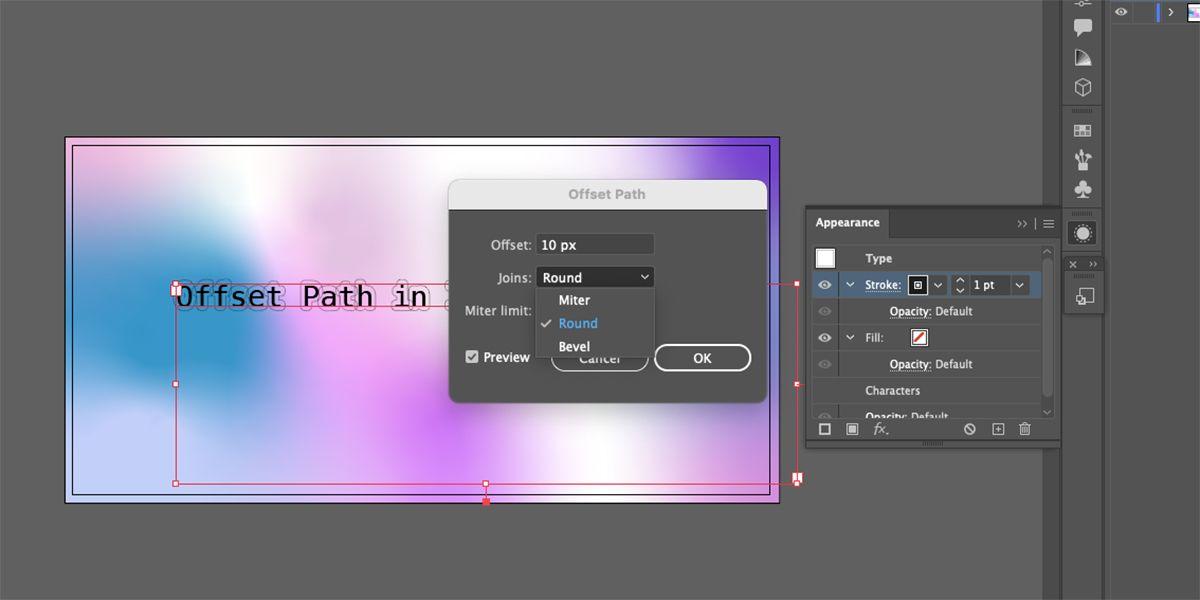
Task: Click the layer thumbnail in Layers panel
Action: tap(1192, 12)
